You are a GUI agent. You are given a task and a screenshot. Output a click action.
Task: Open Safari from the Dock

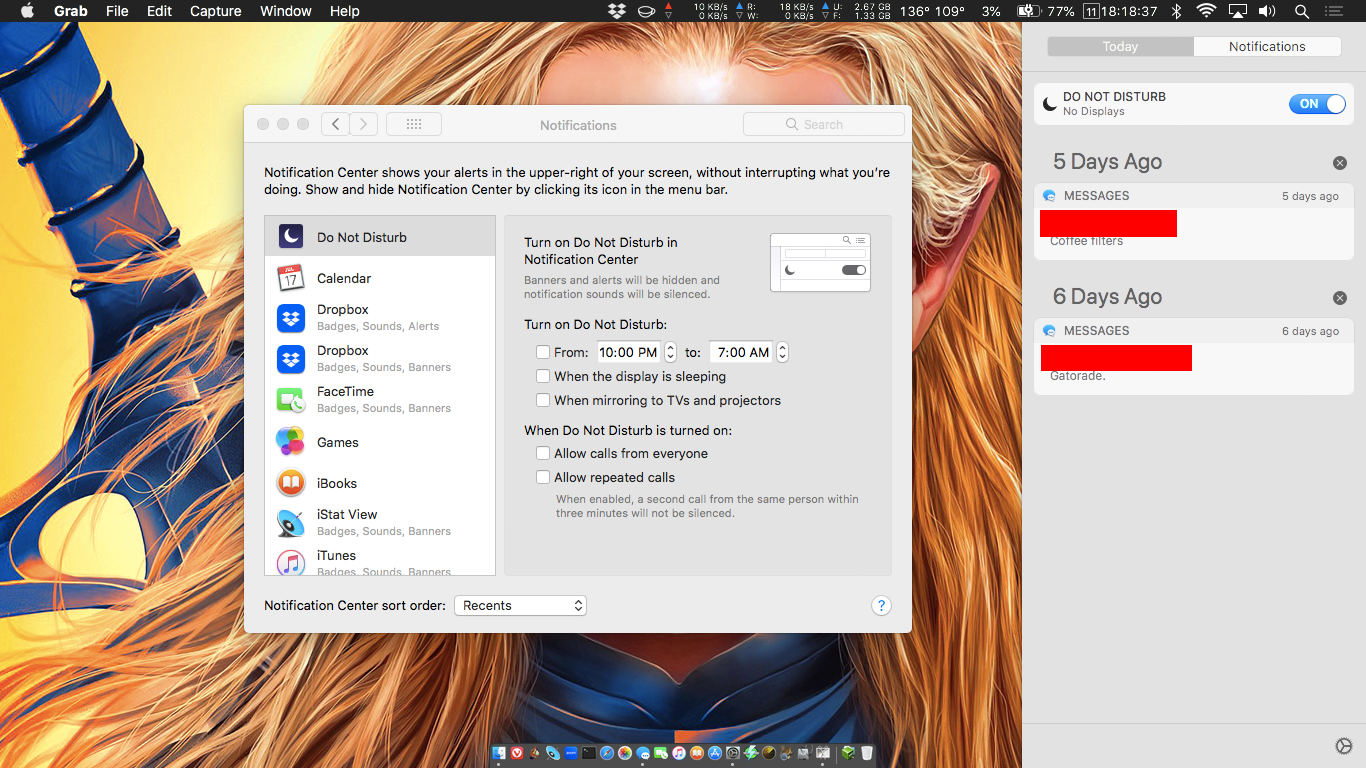pyautogui.click(x=607, y=752)
